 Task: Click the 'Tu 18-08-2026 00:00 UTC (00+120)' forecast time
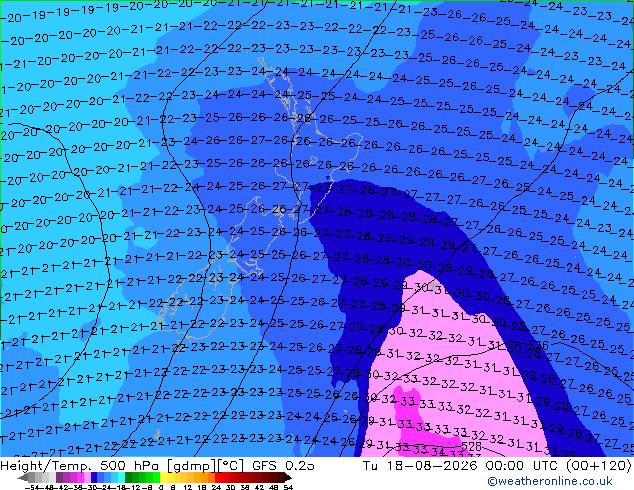[497, 465]
